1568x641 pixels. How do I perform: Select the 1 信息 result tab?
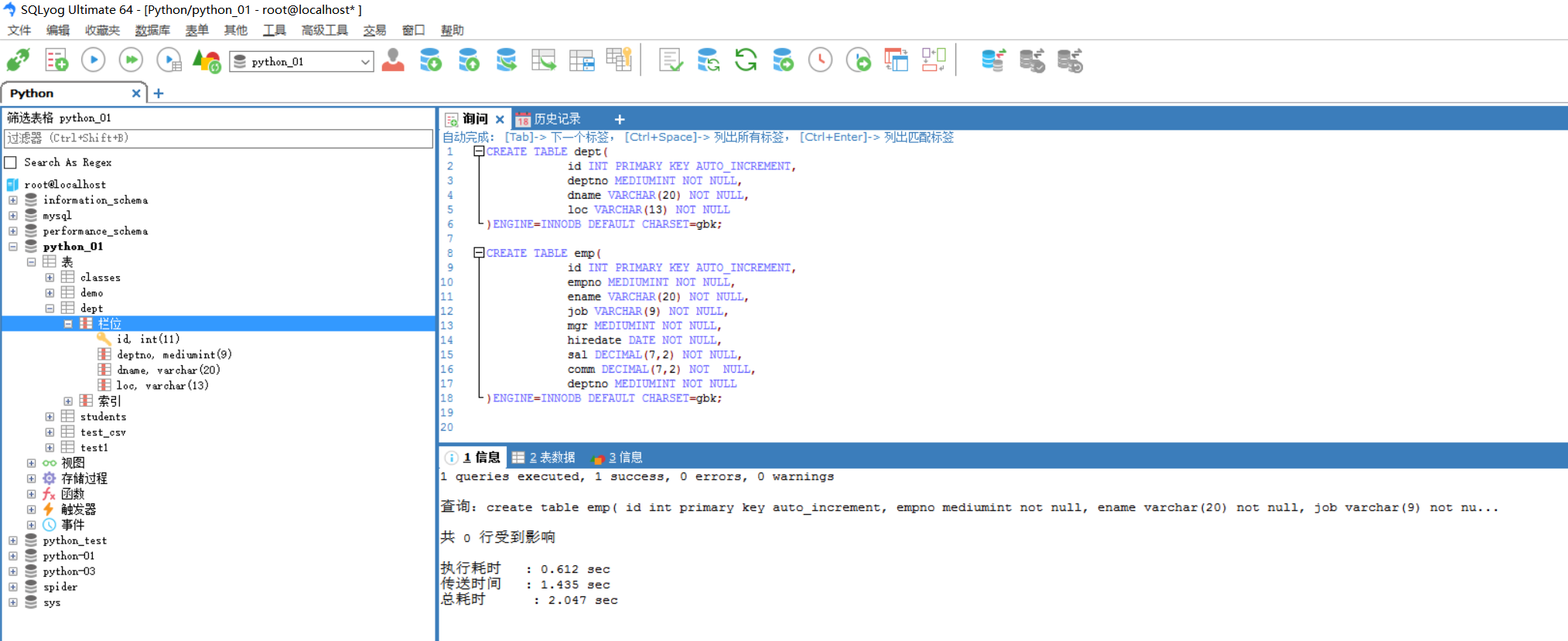(x=474, y=458)
